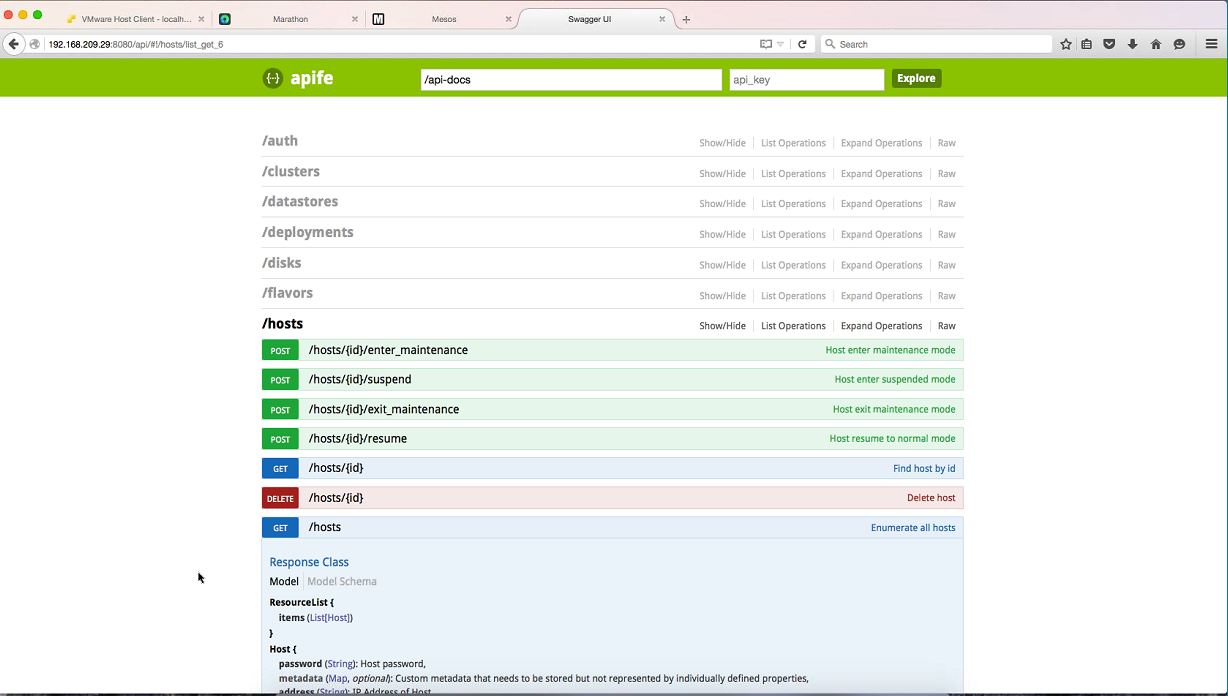This screenshot has width=1228, height=696.
Task: Switch to the Marathon browser tab
Action: pos(290,19)
